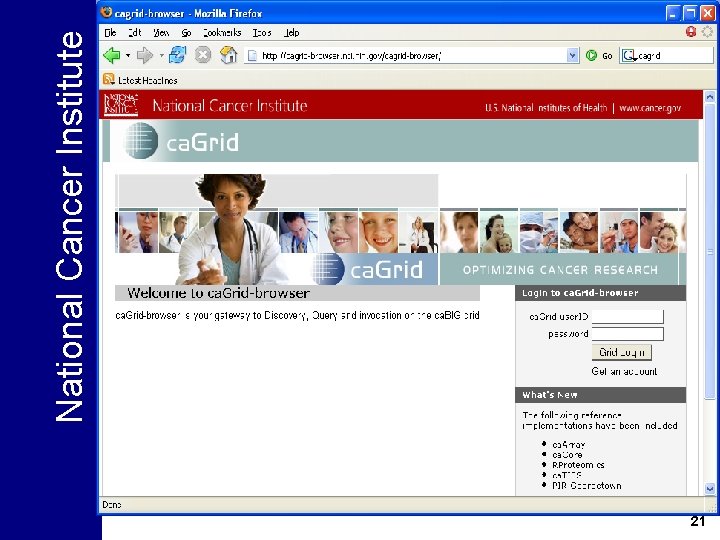Click the What's New panel header
720x540 pixels.
[601, 395]
